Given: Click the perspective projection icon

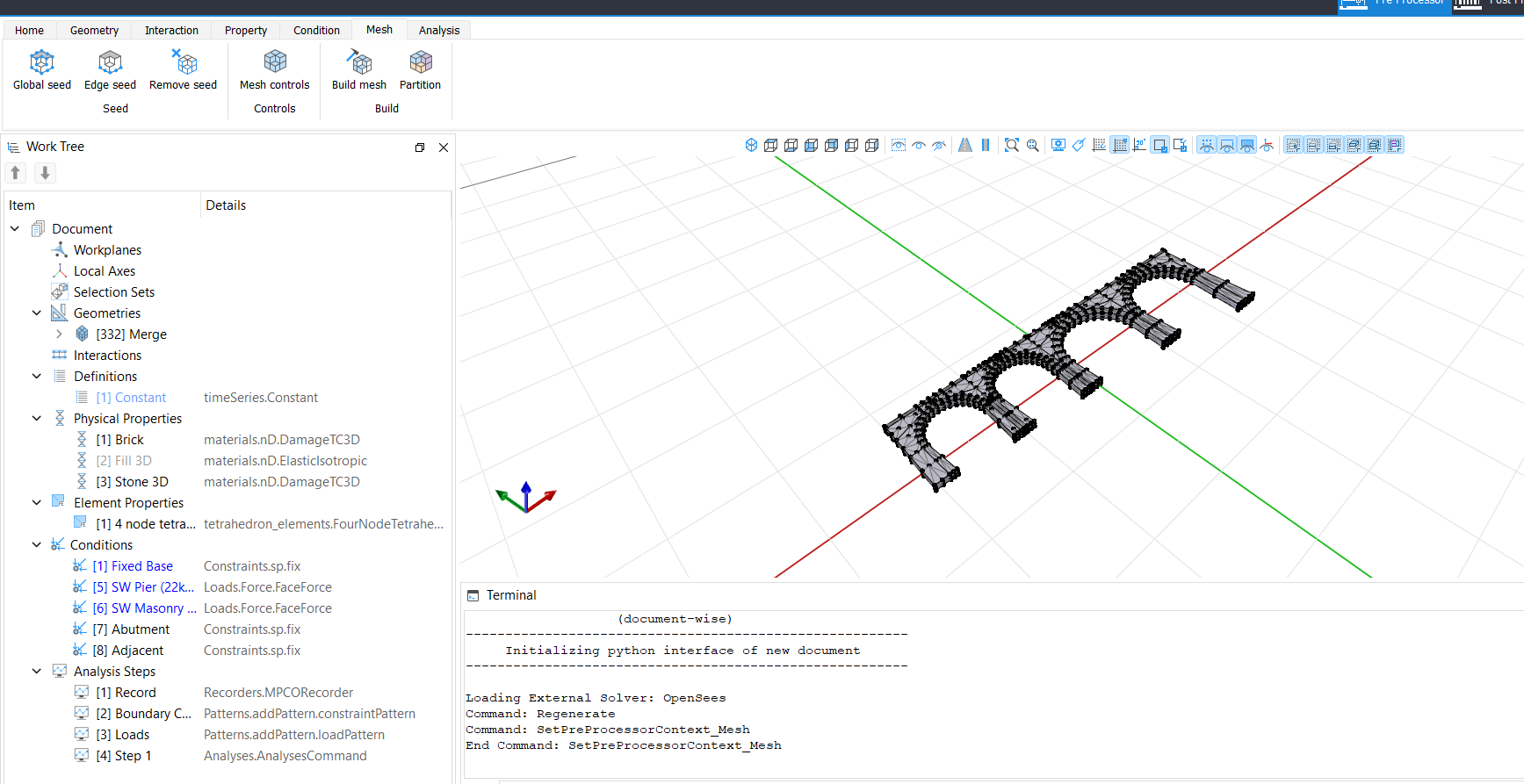Looking at the screenshot, I should [x=965, y=145].
